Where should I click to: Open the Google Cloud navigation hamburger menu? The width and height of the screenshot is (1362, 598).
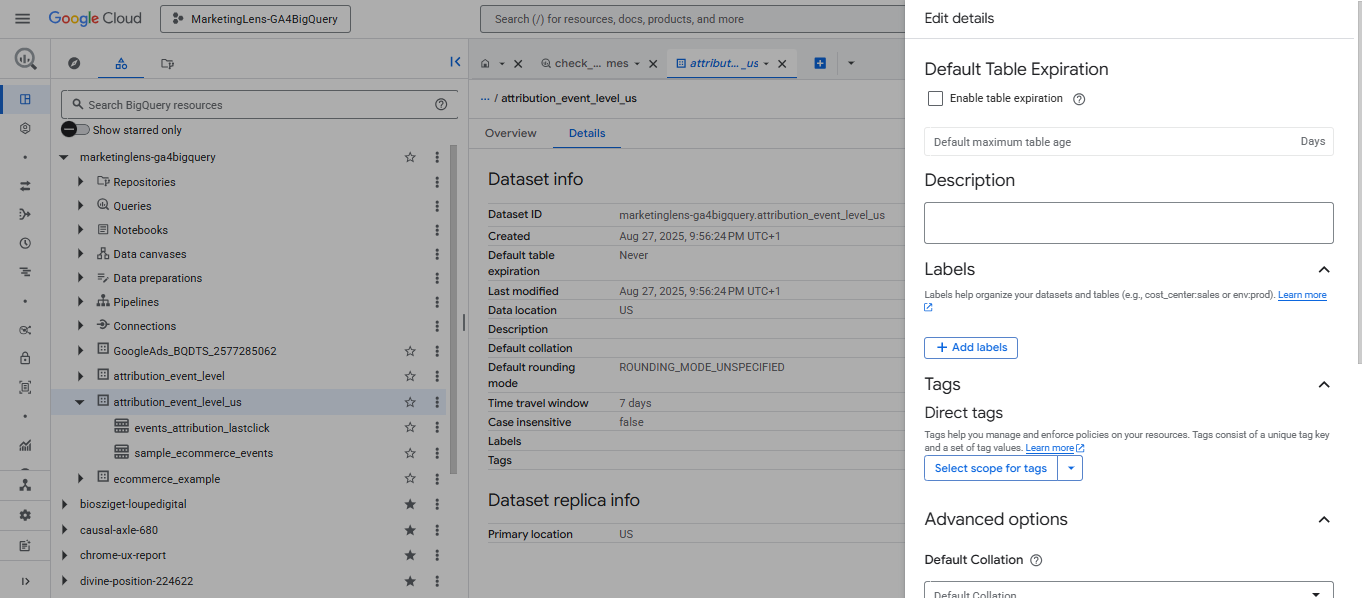(22, 18)
